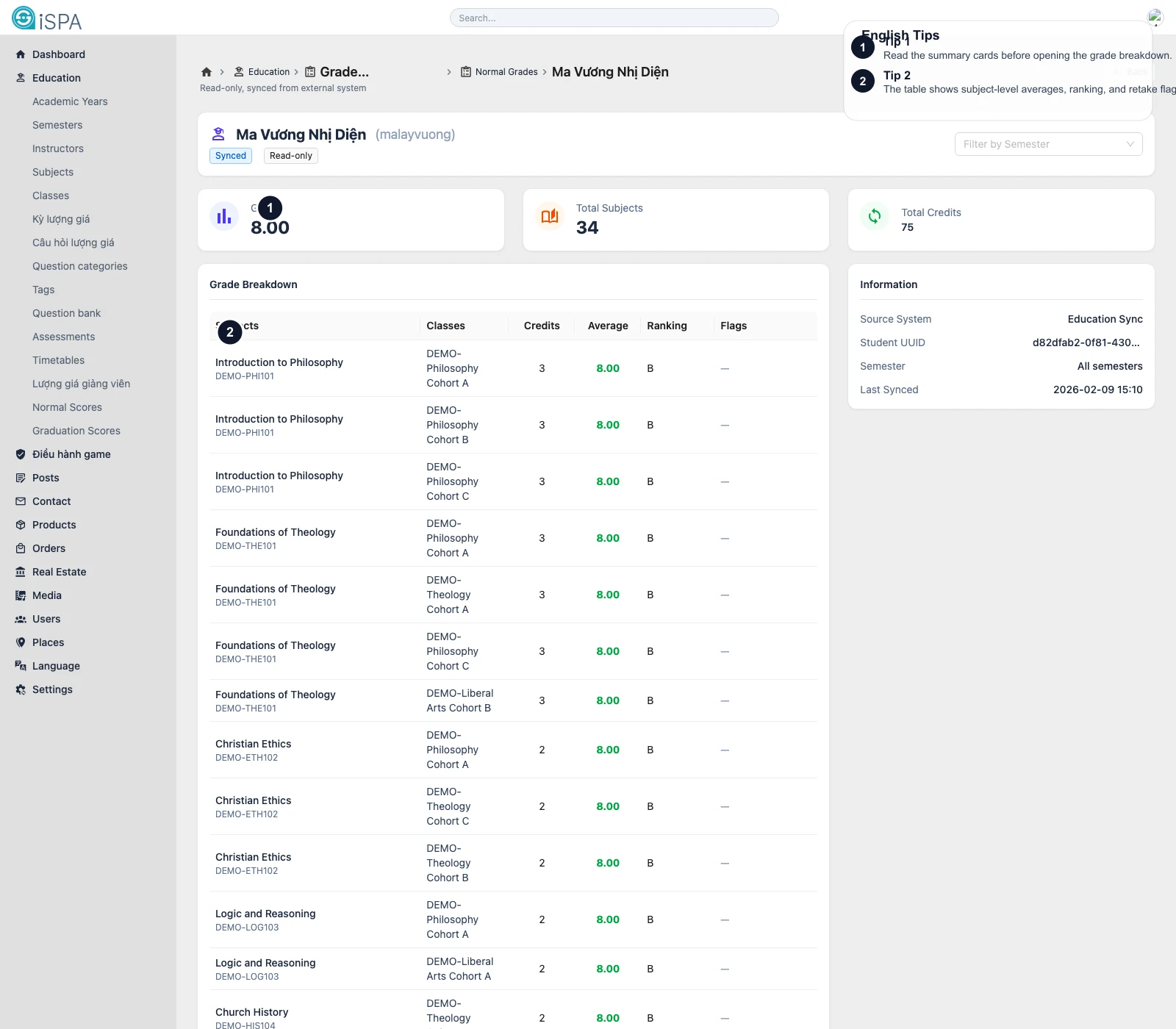Image resolution: width=1176 pixels, height=1029 pixels.
Task: Click the student icon beside Ma Vương Nhị Diện
Action: point(218,135)
